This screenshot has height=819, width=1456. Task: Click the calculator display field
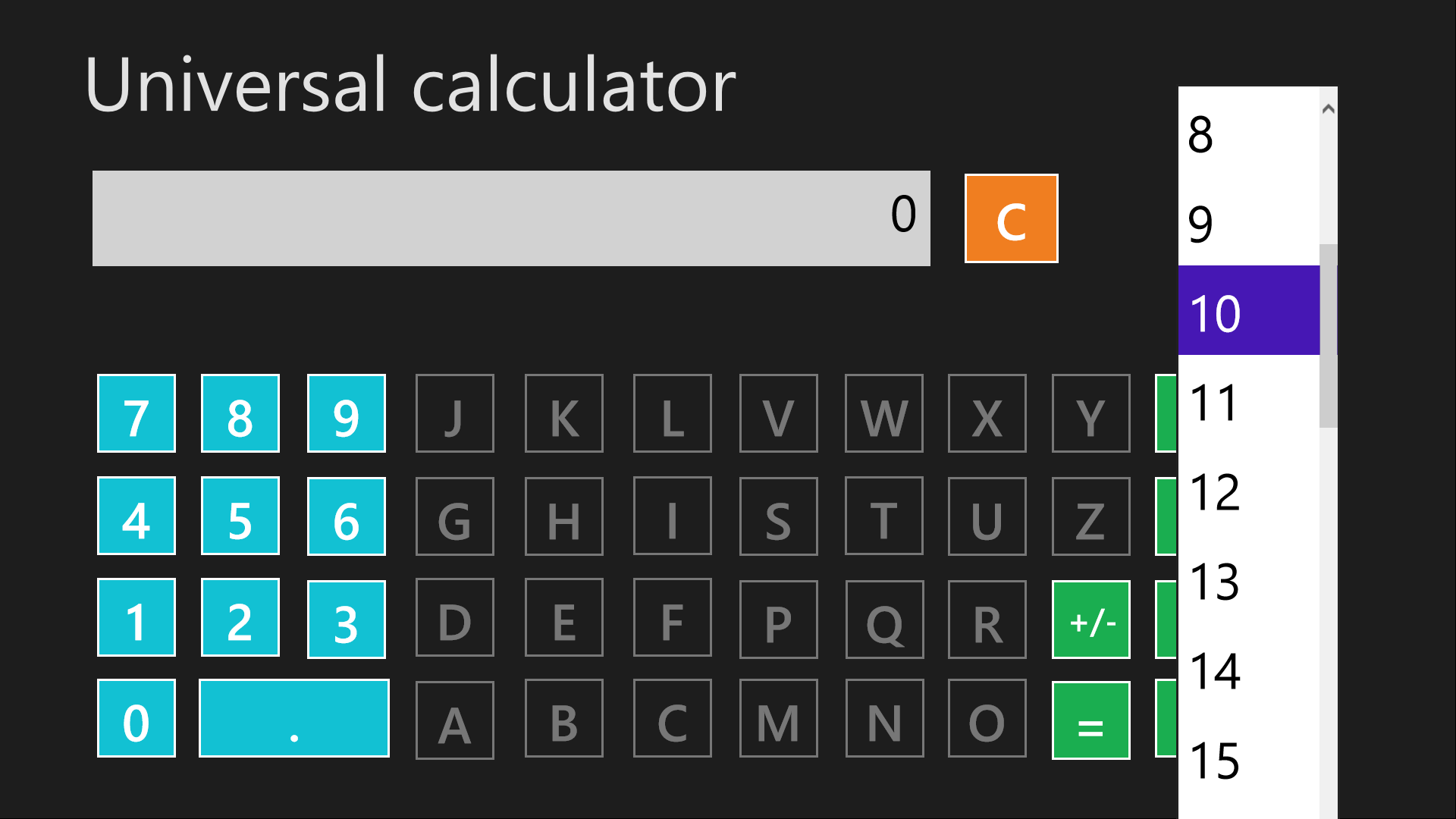510,218
